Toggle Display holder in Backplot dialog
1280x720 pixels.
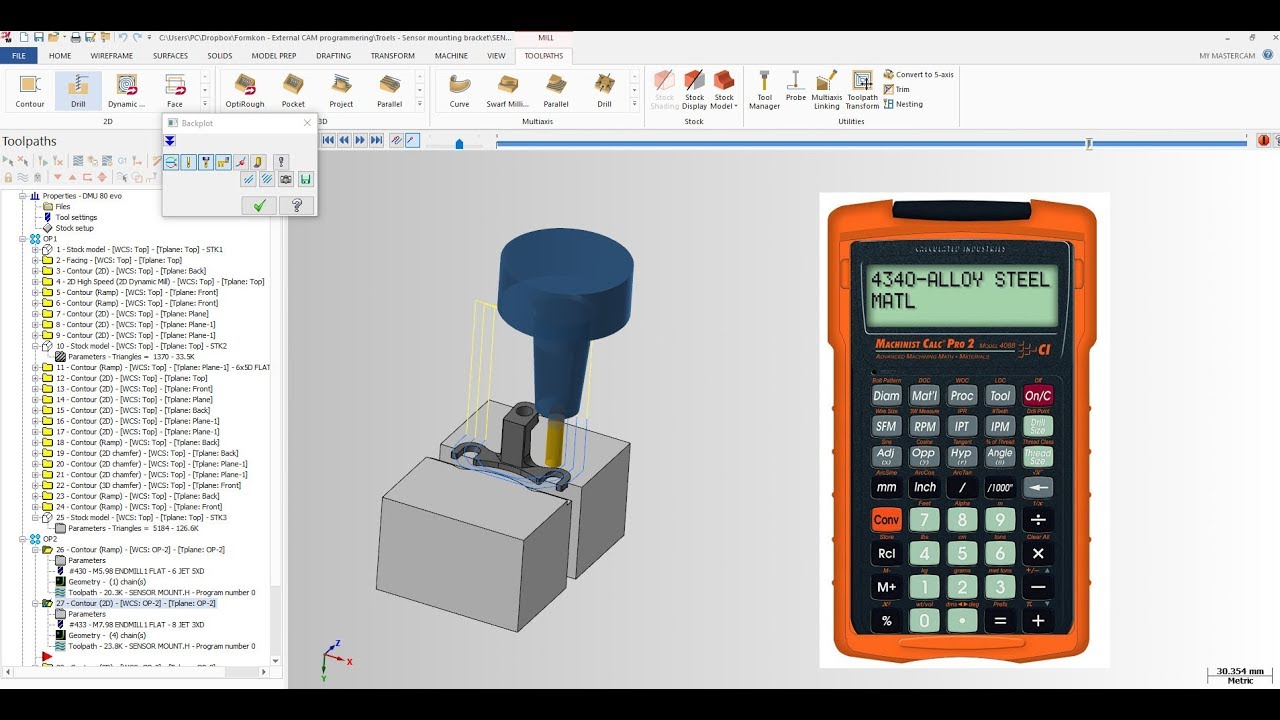(x=205, y=162)
